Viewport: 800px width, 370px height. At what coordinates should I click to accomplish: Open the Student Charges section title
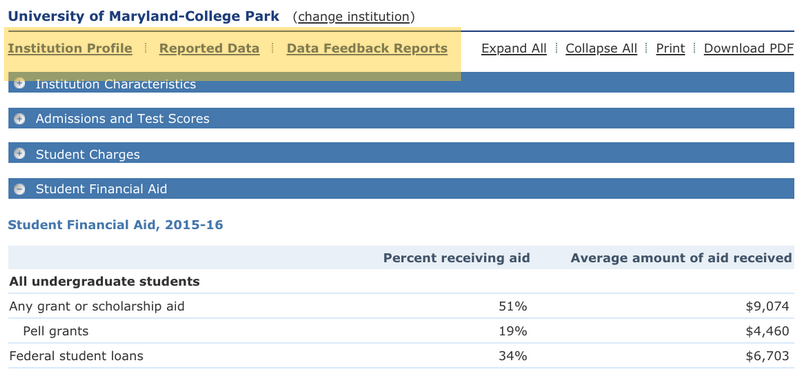pos(88,154)
